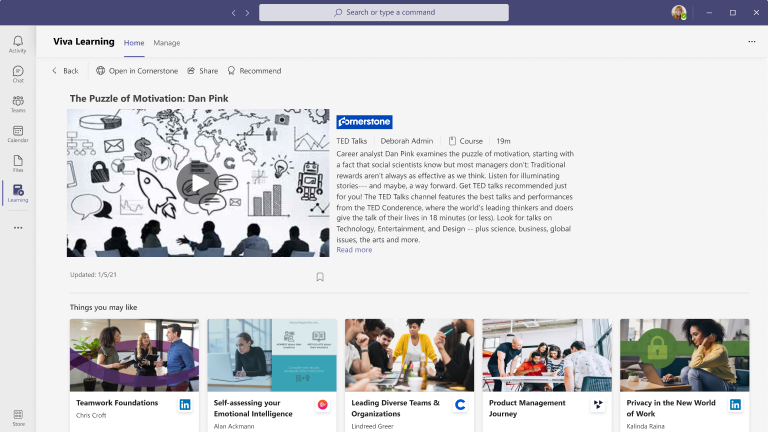Bookmark The Puzzle of Motivation course
768x432 pixels.
320,277
